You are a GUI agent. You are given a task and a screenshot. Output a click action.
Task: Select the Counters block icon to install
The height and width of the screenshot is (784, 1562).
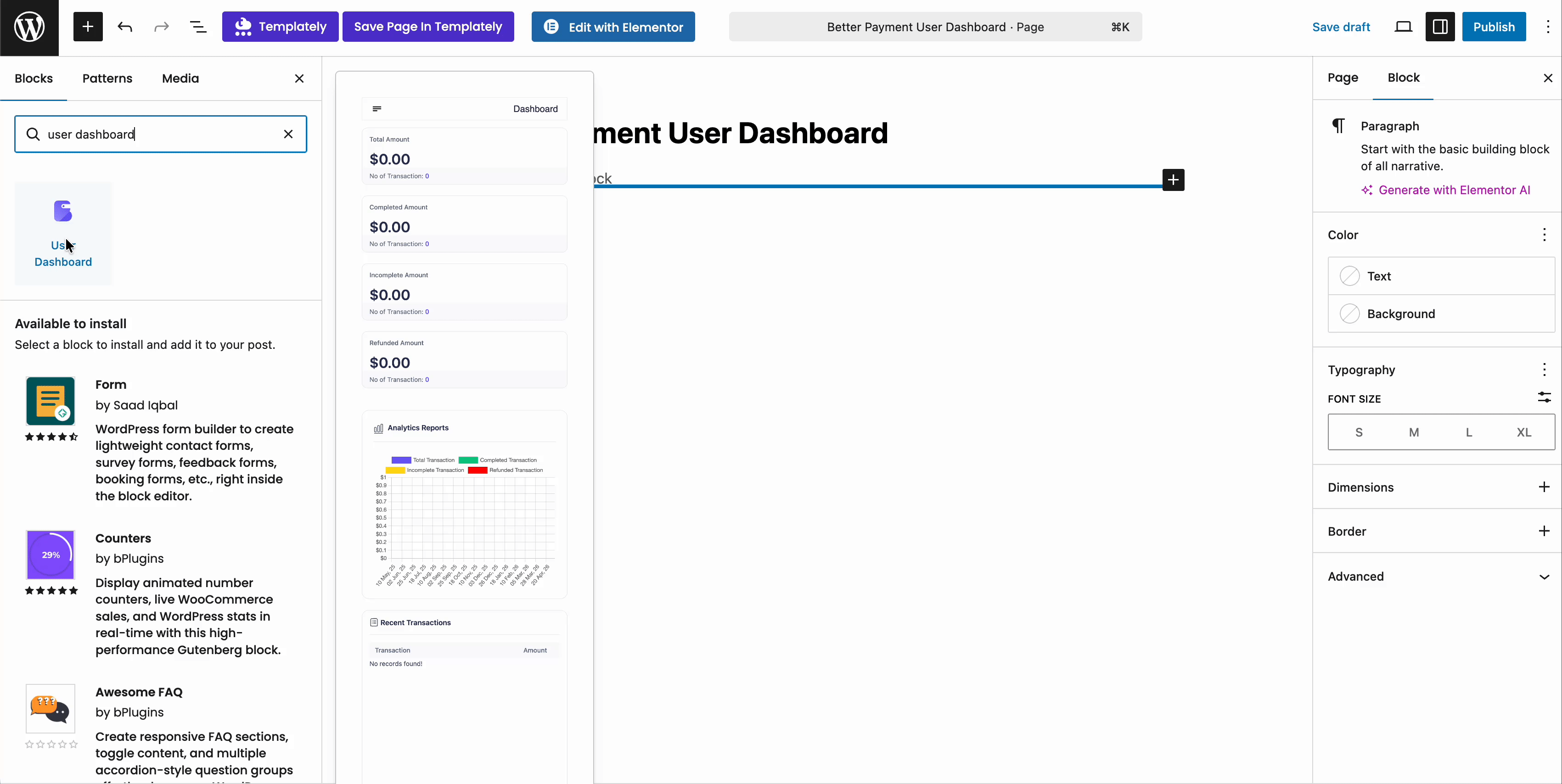click(x=51, y=555)
